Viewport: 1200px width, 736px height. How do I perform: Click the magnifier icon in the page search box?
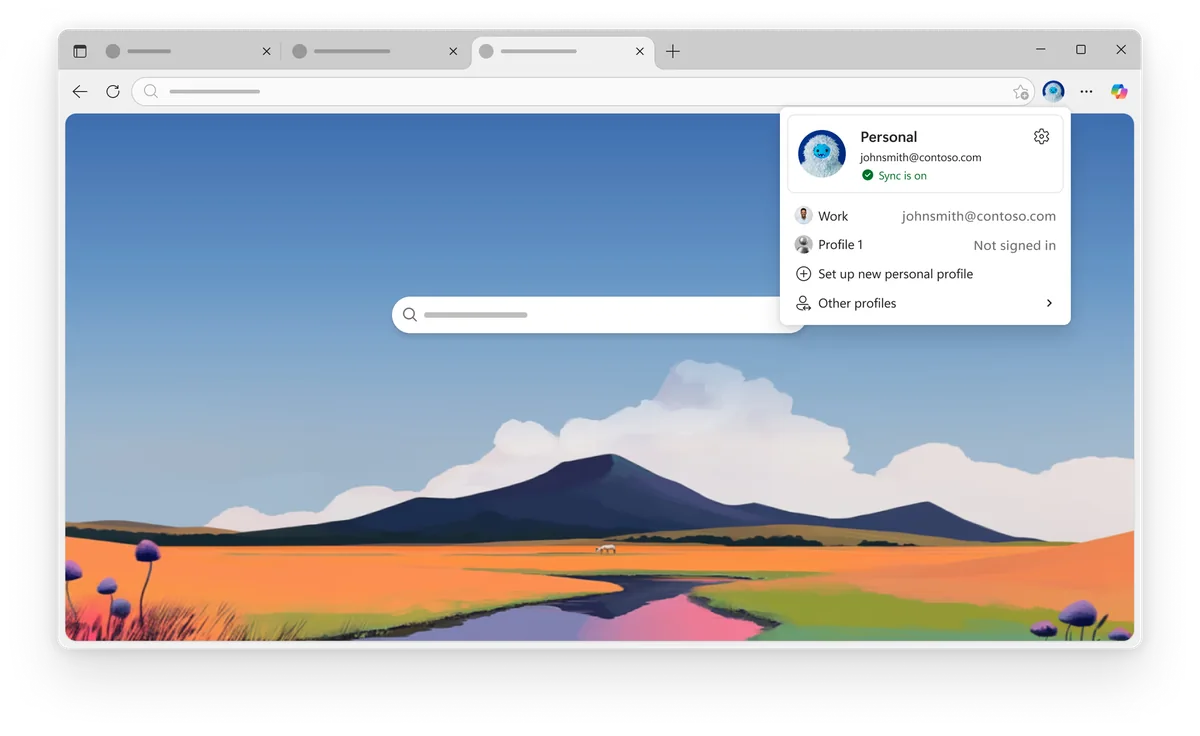[x=410, y=315]
